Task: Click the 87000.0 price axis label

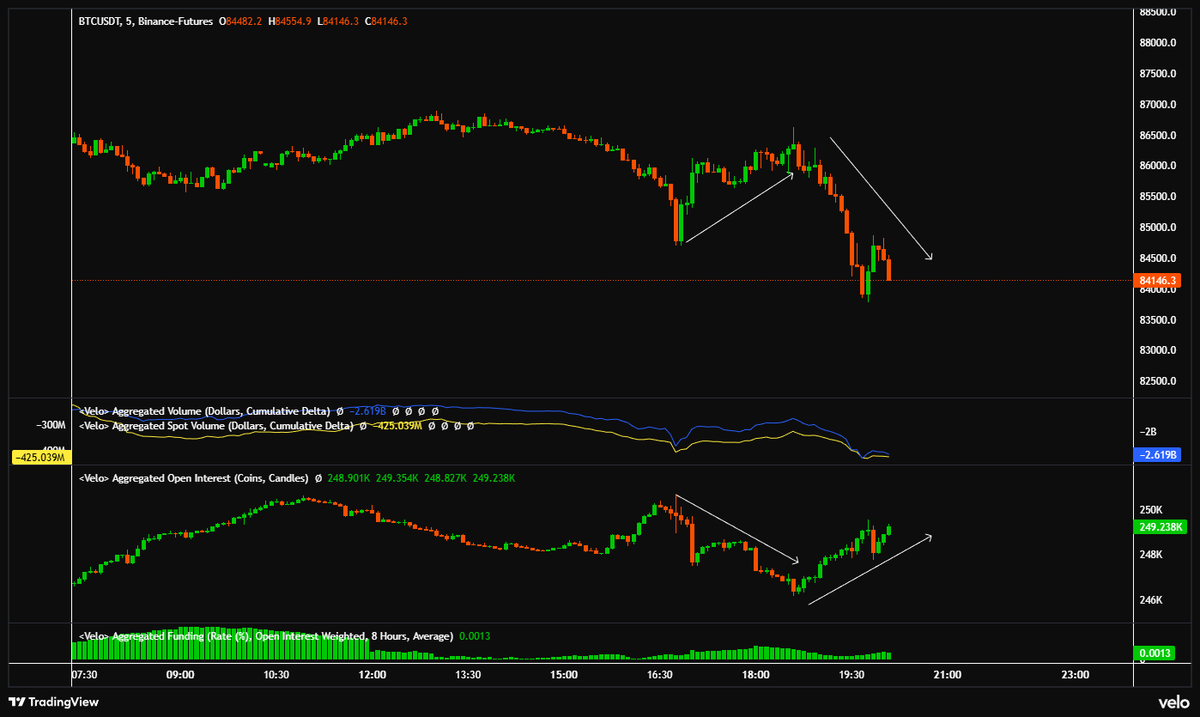Action: coord(1158,104)
